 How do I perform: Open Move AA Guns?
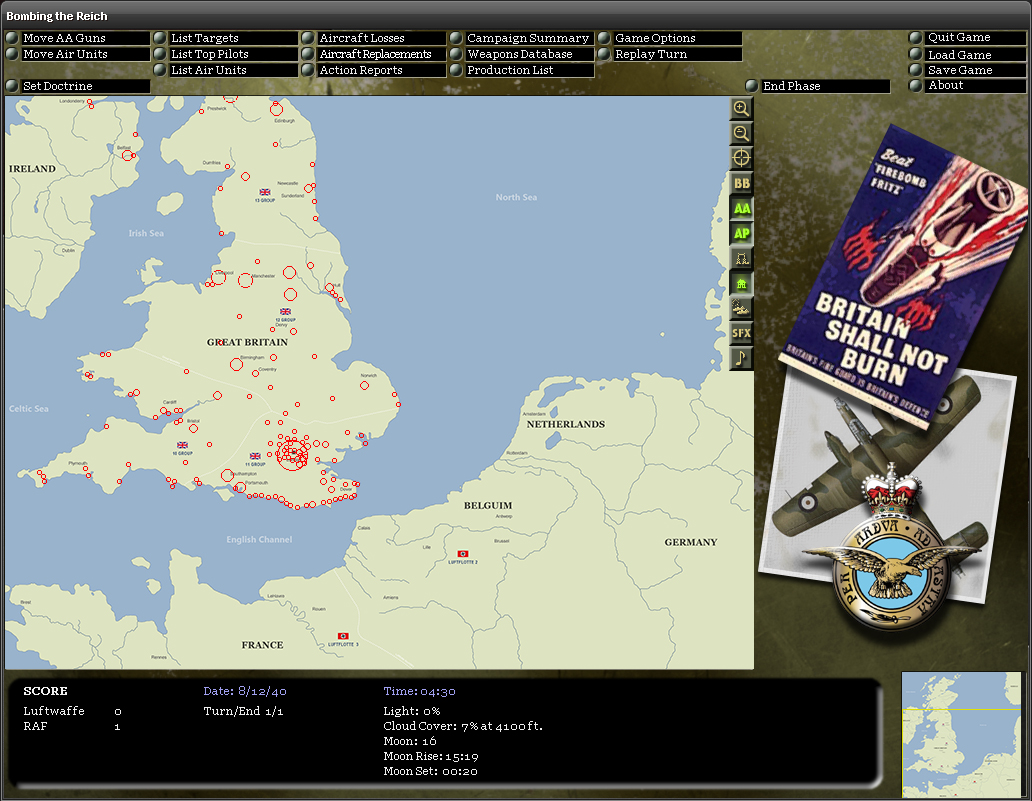tap(78, 38)
